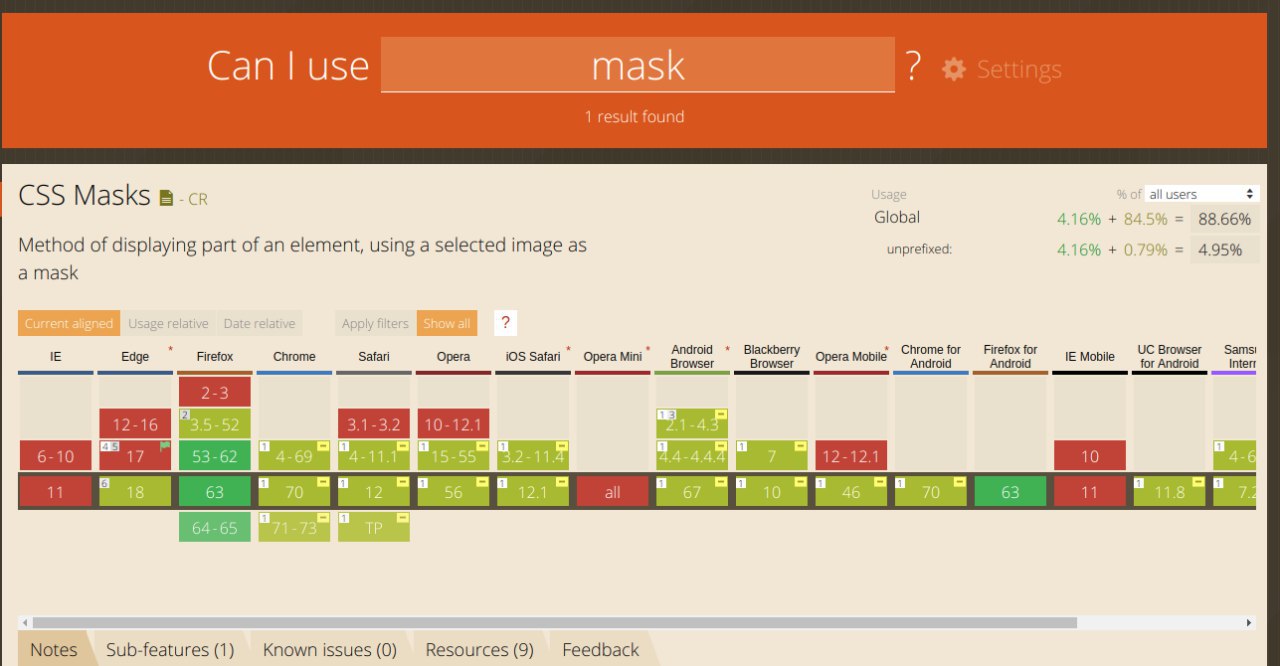Click the search field containing mask
The width and height of the screenshot is (1280, 666).
[x=638, y=65]
